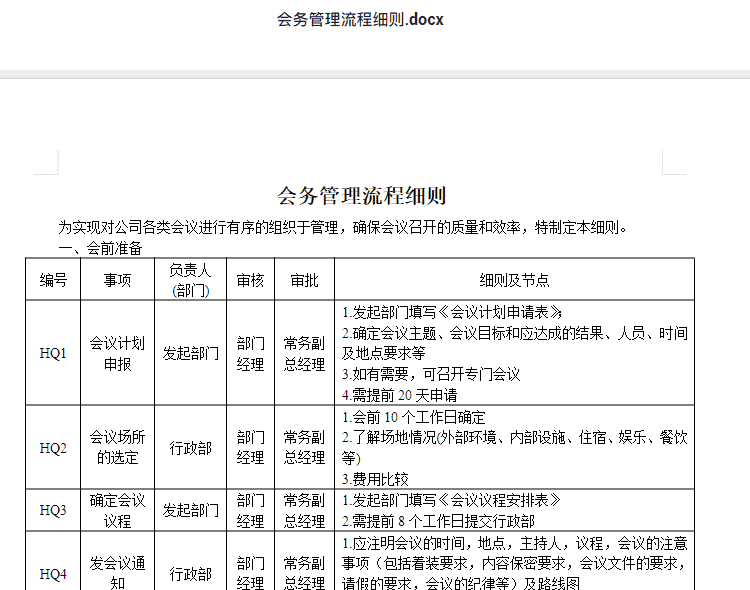The image size is (750, 590).
Task: Click line 3.费用比较
Action: (x=375, y=479)
